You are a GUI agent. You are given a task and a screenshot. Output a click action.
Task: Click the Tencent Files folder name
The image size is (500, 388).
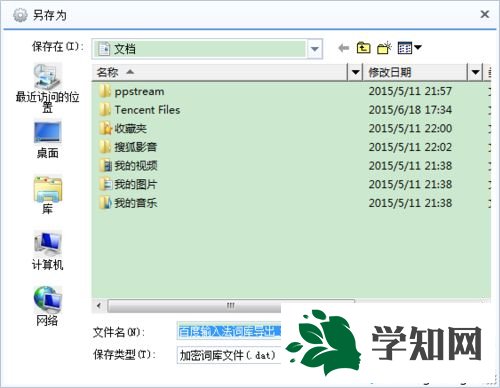pyautogui.click(x=147, y=110)
